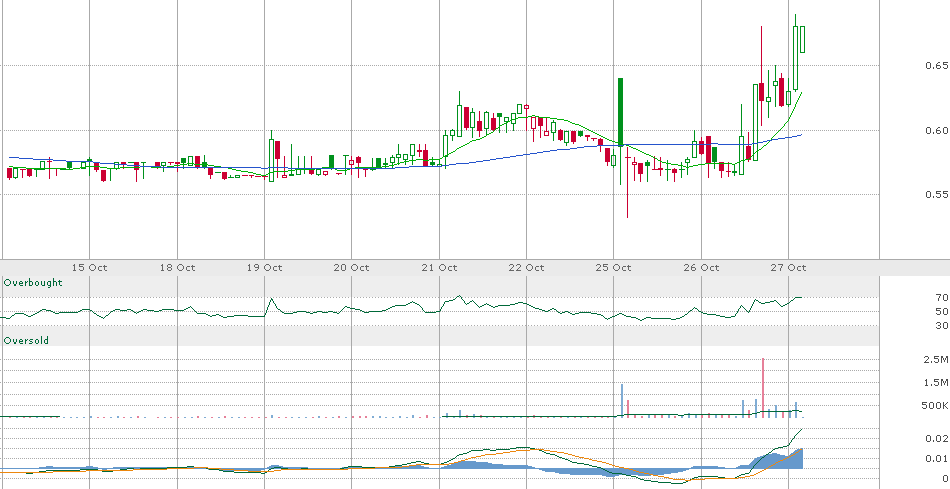Click the 25 Oct date label
Image resolution: width=950 pixels, height=489 pixels.
click(x=614, y=268)
